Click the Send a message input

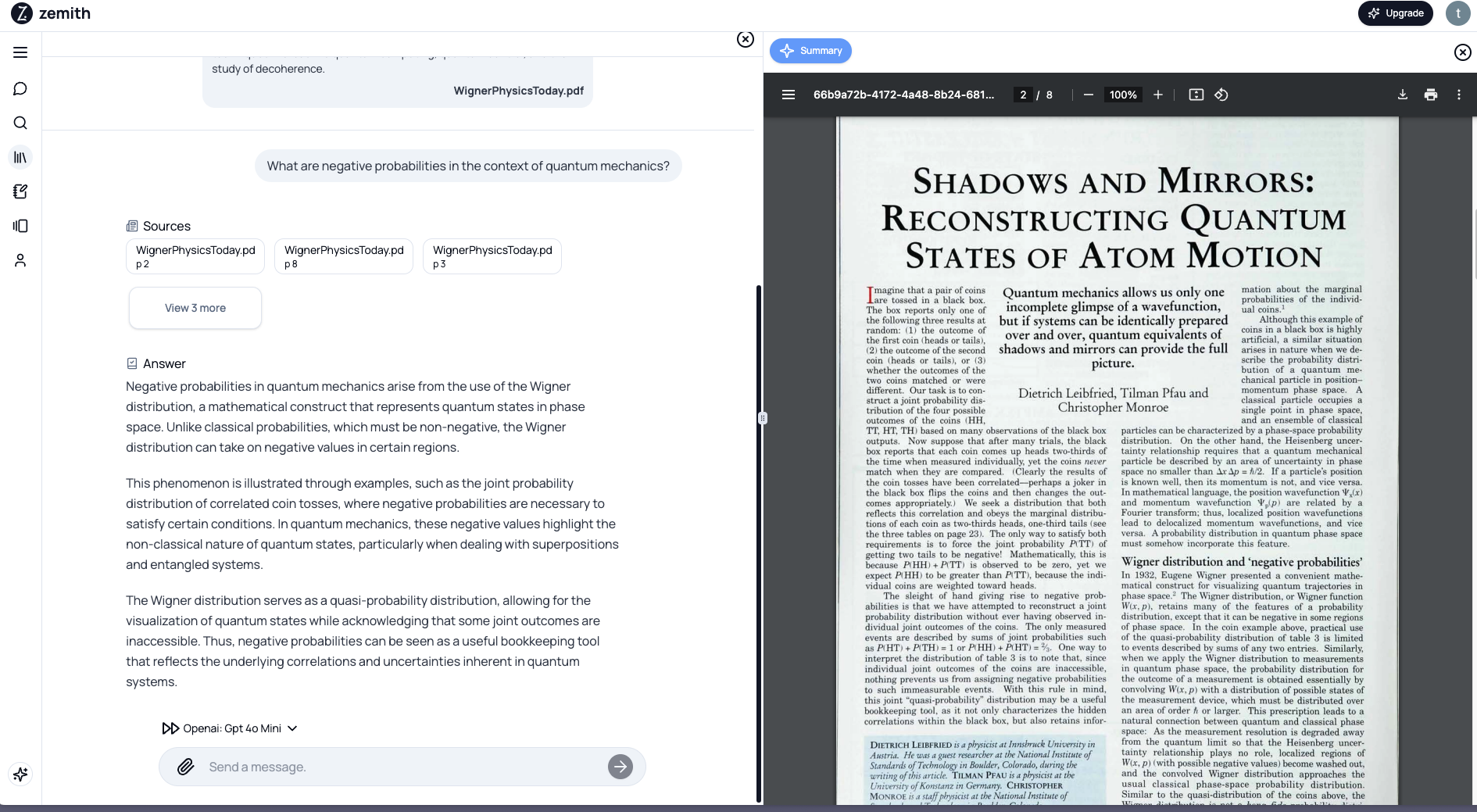coord(402,767)
